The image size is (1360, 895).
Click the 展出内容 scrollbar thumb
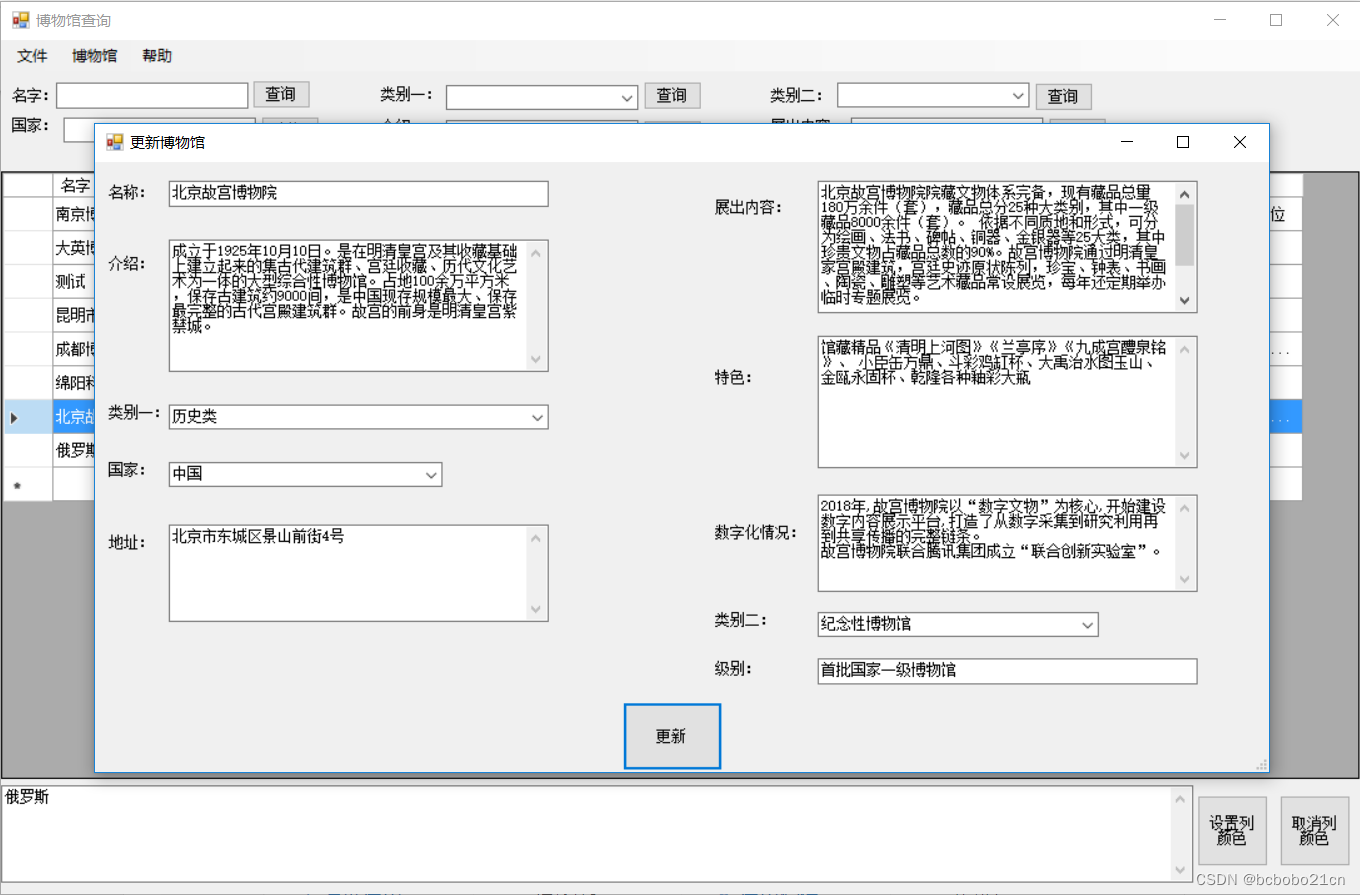click(1185, 234)
